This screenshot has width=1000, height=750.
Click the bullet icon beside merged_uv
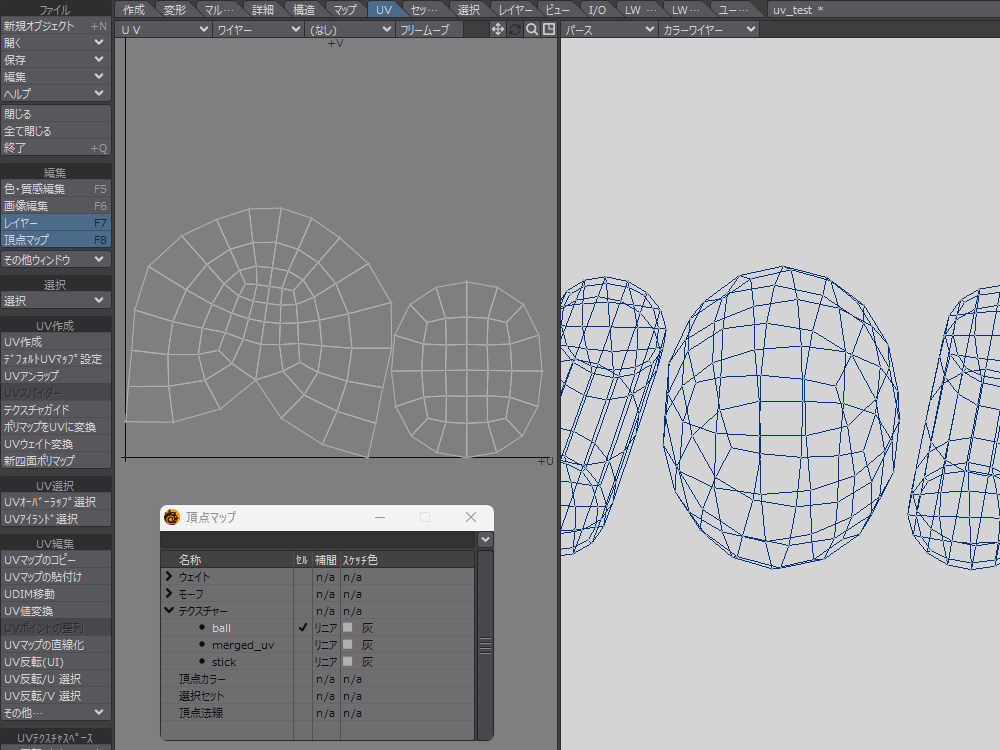coord(202,645)
